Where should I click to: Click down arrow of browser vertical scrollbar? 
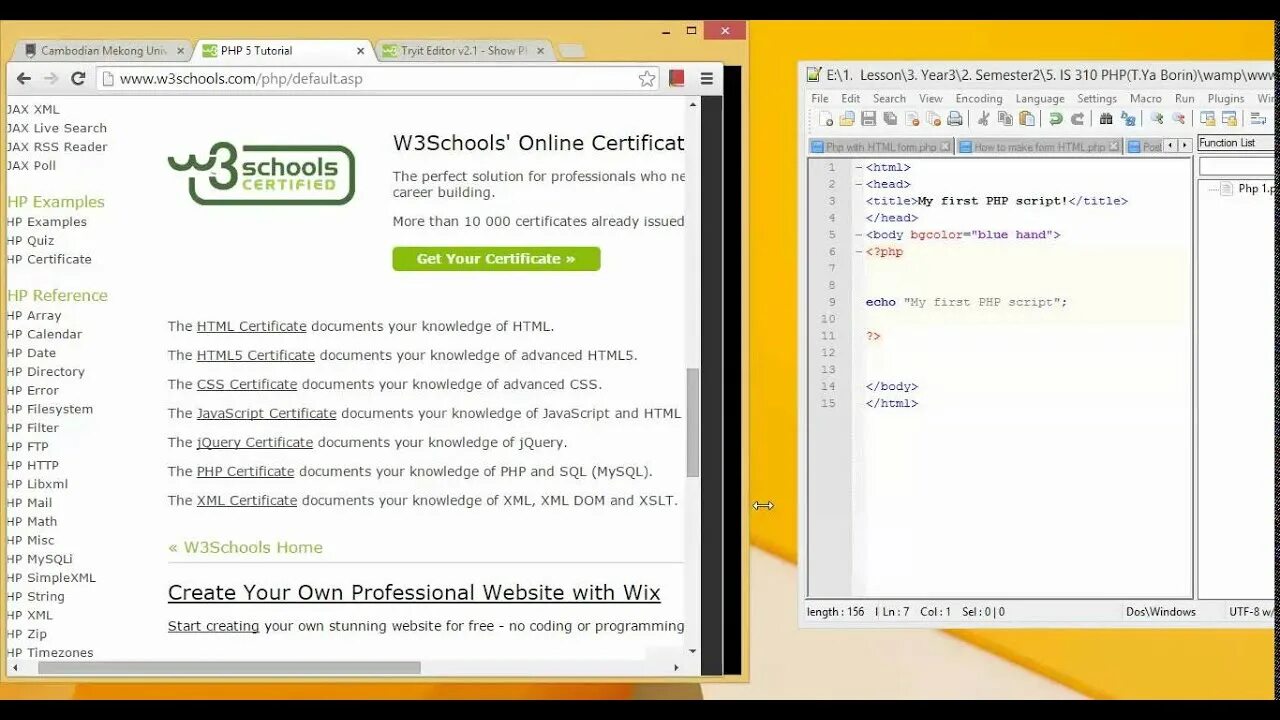[691, 651]
